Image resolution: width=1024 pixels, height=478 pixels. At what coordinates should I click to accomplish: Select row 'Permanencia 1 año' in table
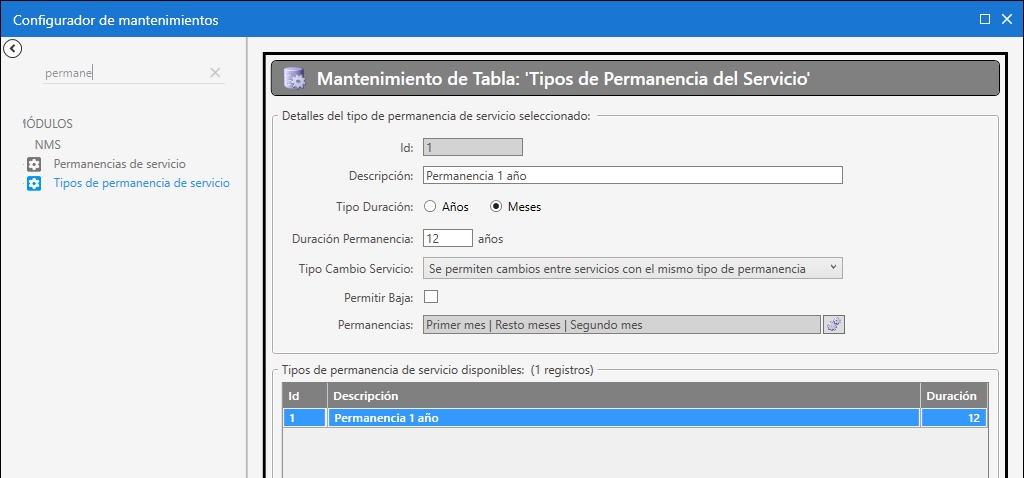click(x=635, y=418)
